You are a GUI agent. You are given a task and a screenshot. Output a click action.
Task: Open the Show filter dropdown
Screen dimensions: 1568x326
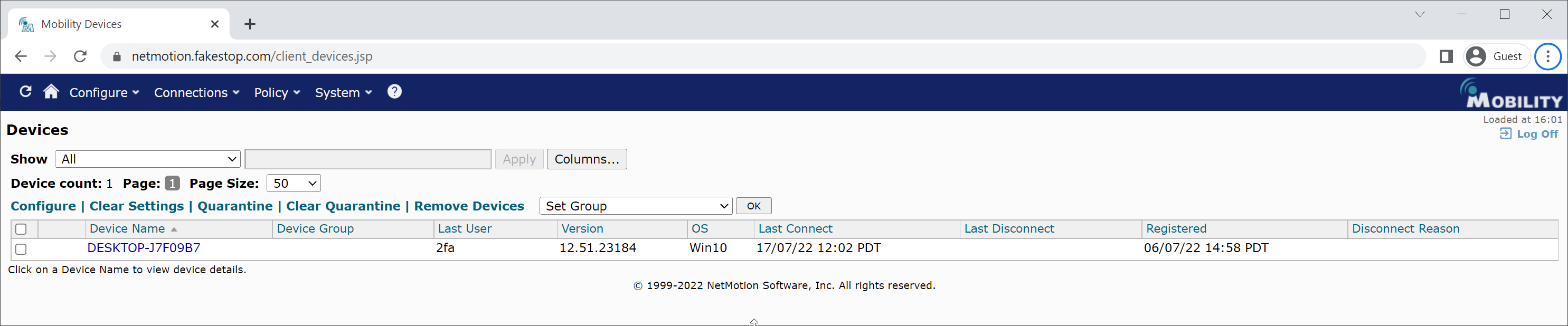tap(148, 159)
